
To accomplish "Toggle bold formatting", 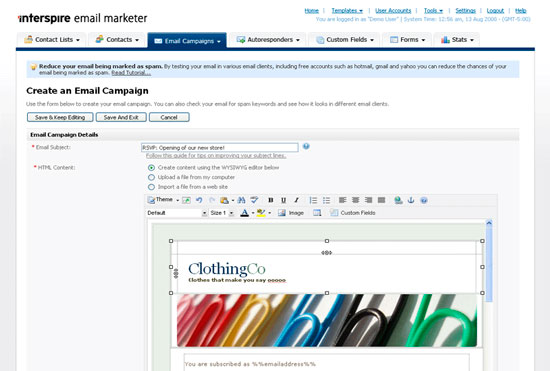I will [x=270, y=200].
